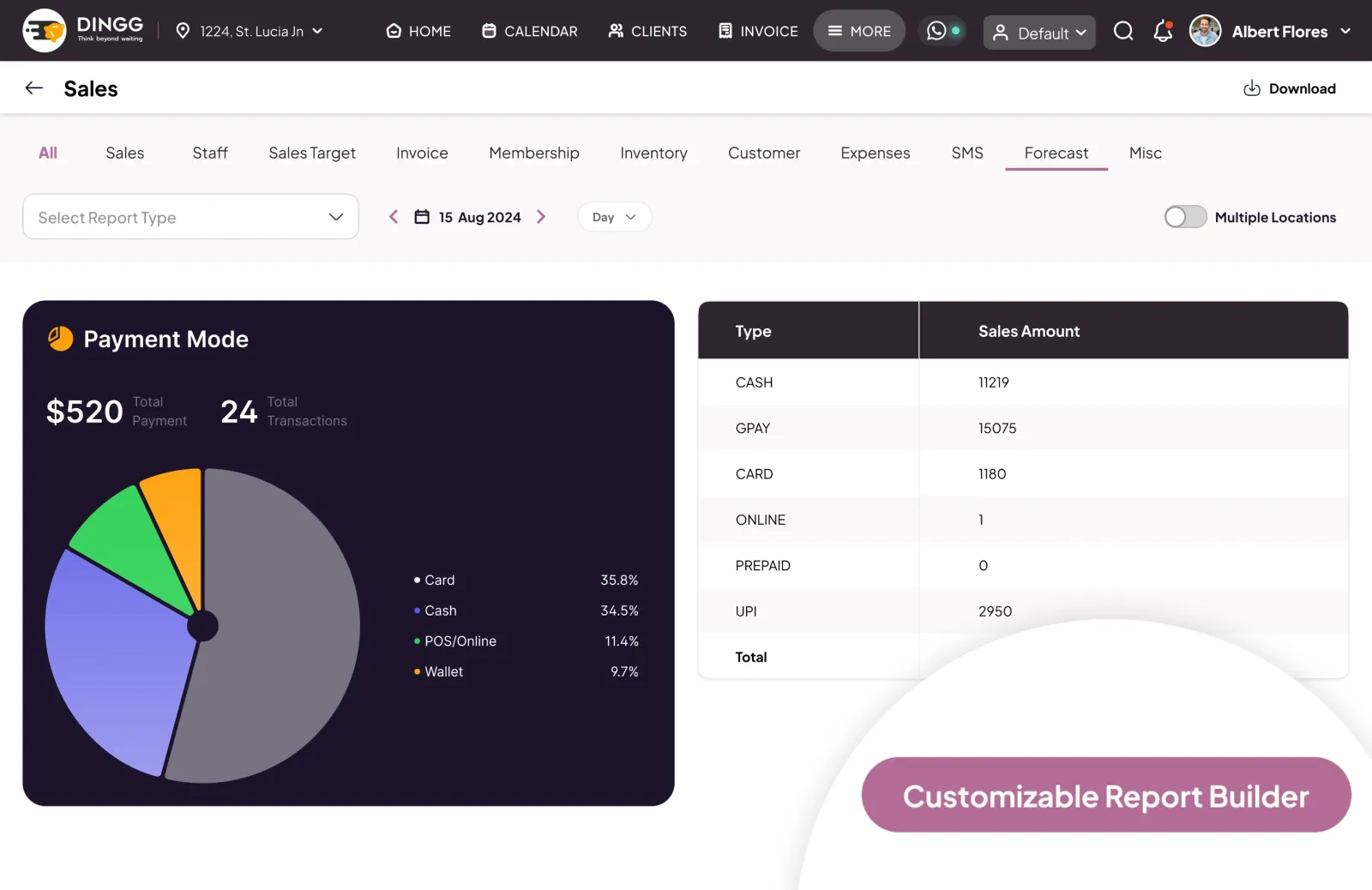Expand the Albert Flores account menu chevron
The image size is (1372, 890).
[x=1345, y=31]
